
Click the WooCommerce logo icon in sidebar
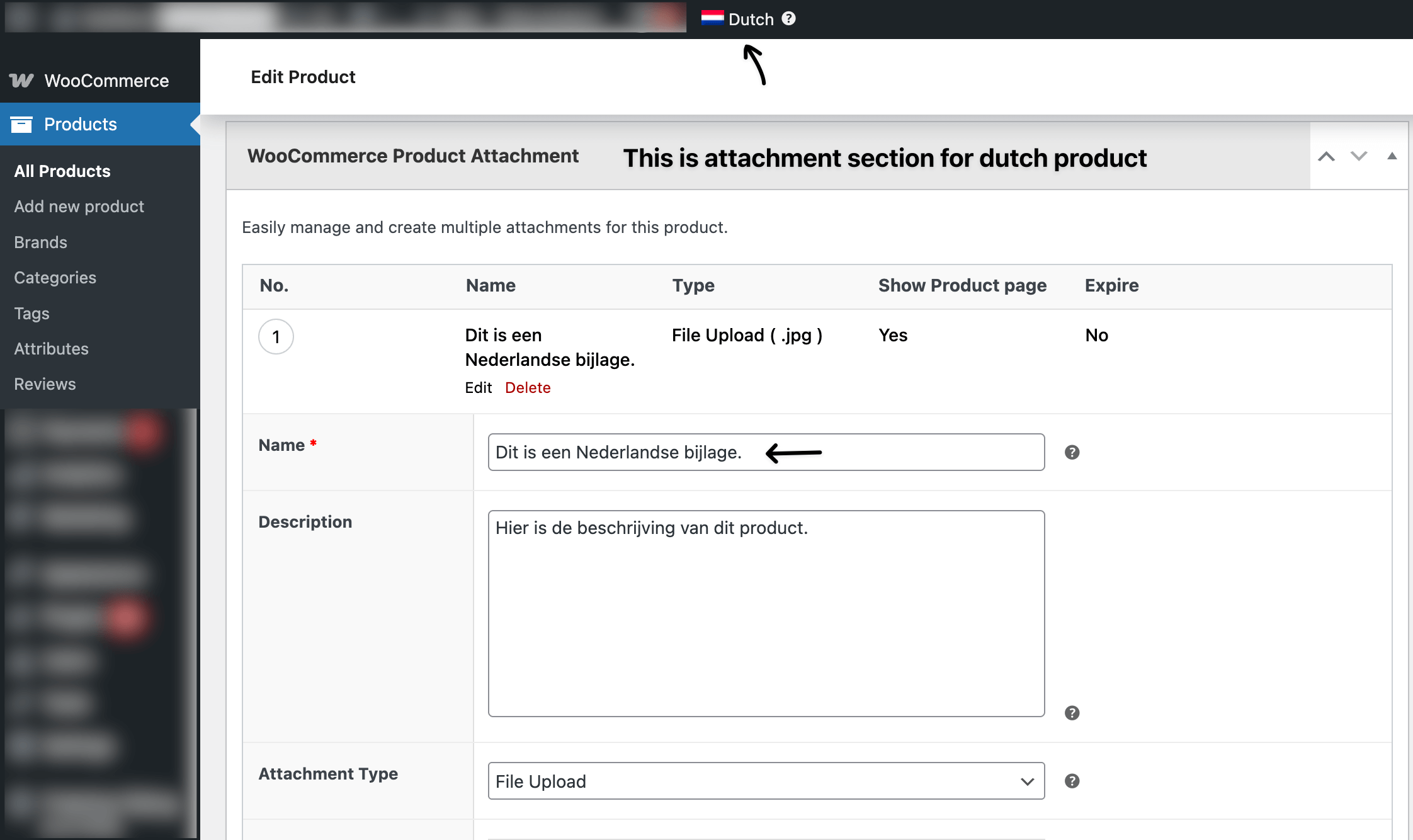coord(21,81)
